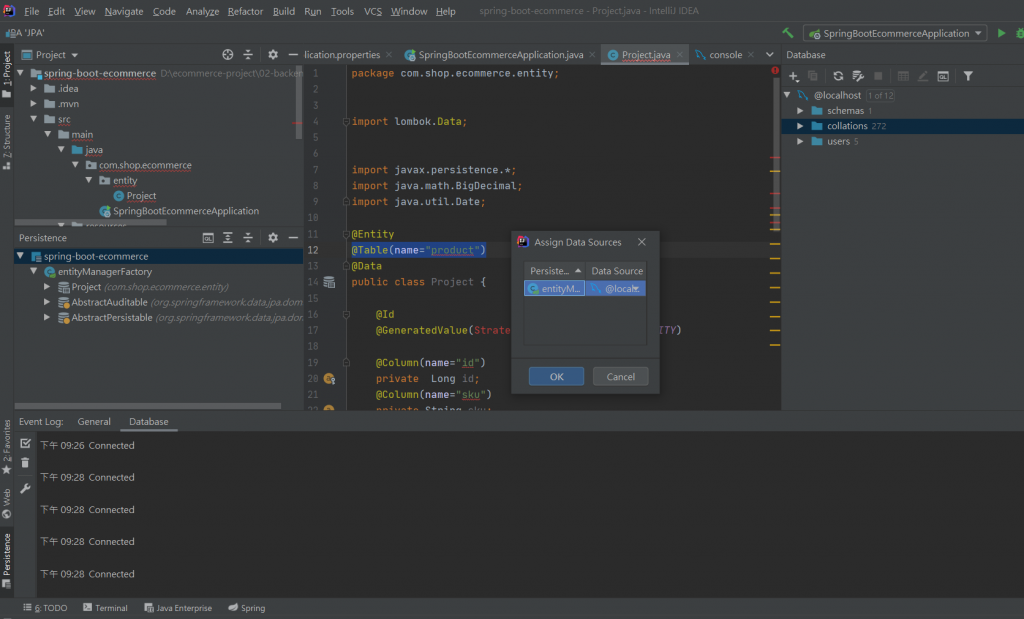Screen dimensions: 1024x619
Task: Open Data Source Properties wrench icon
Action: coord(857,76)
